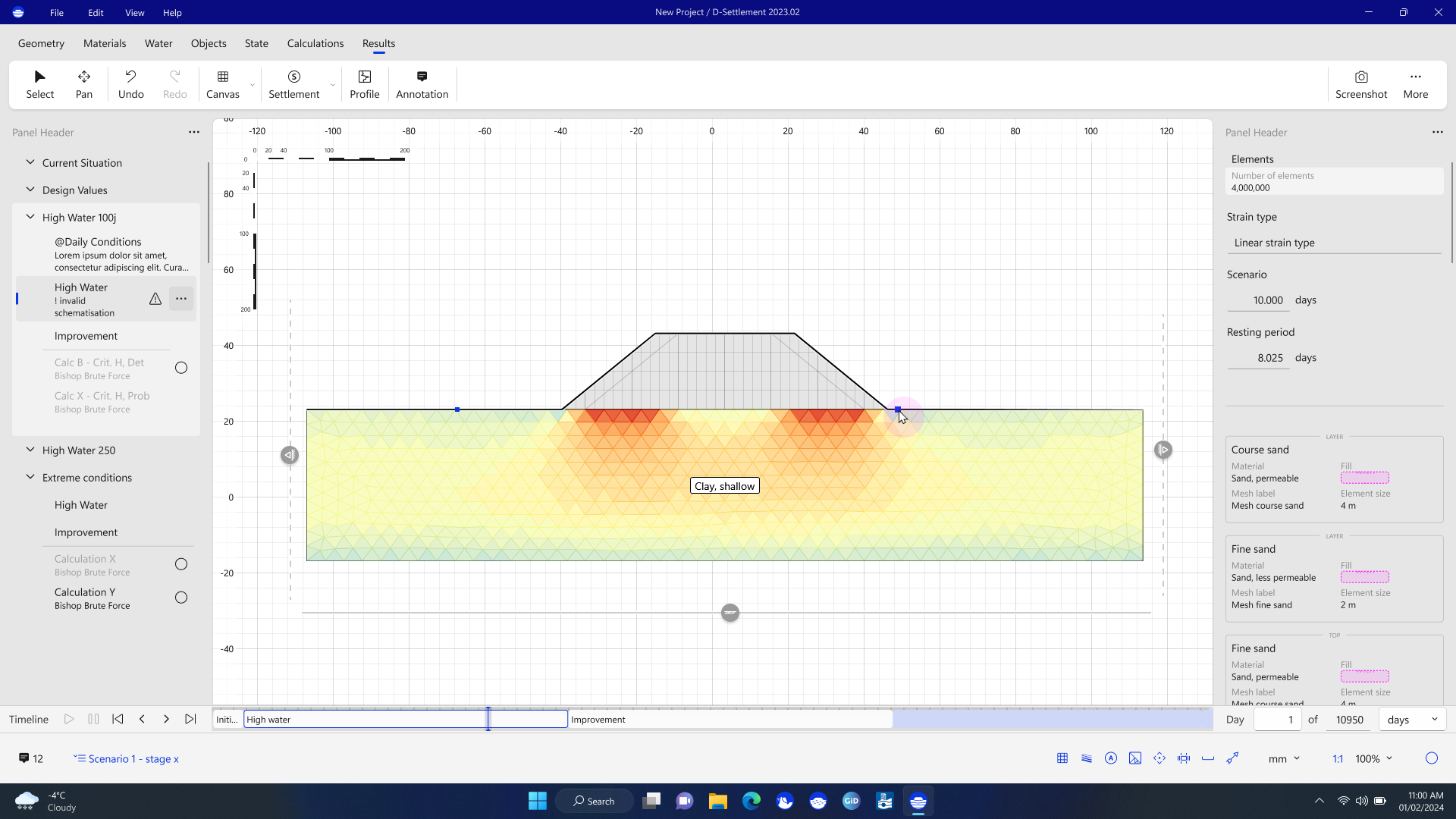Skip to last timeline step
Screen dimensions: 1456x819
[190, 719]
